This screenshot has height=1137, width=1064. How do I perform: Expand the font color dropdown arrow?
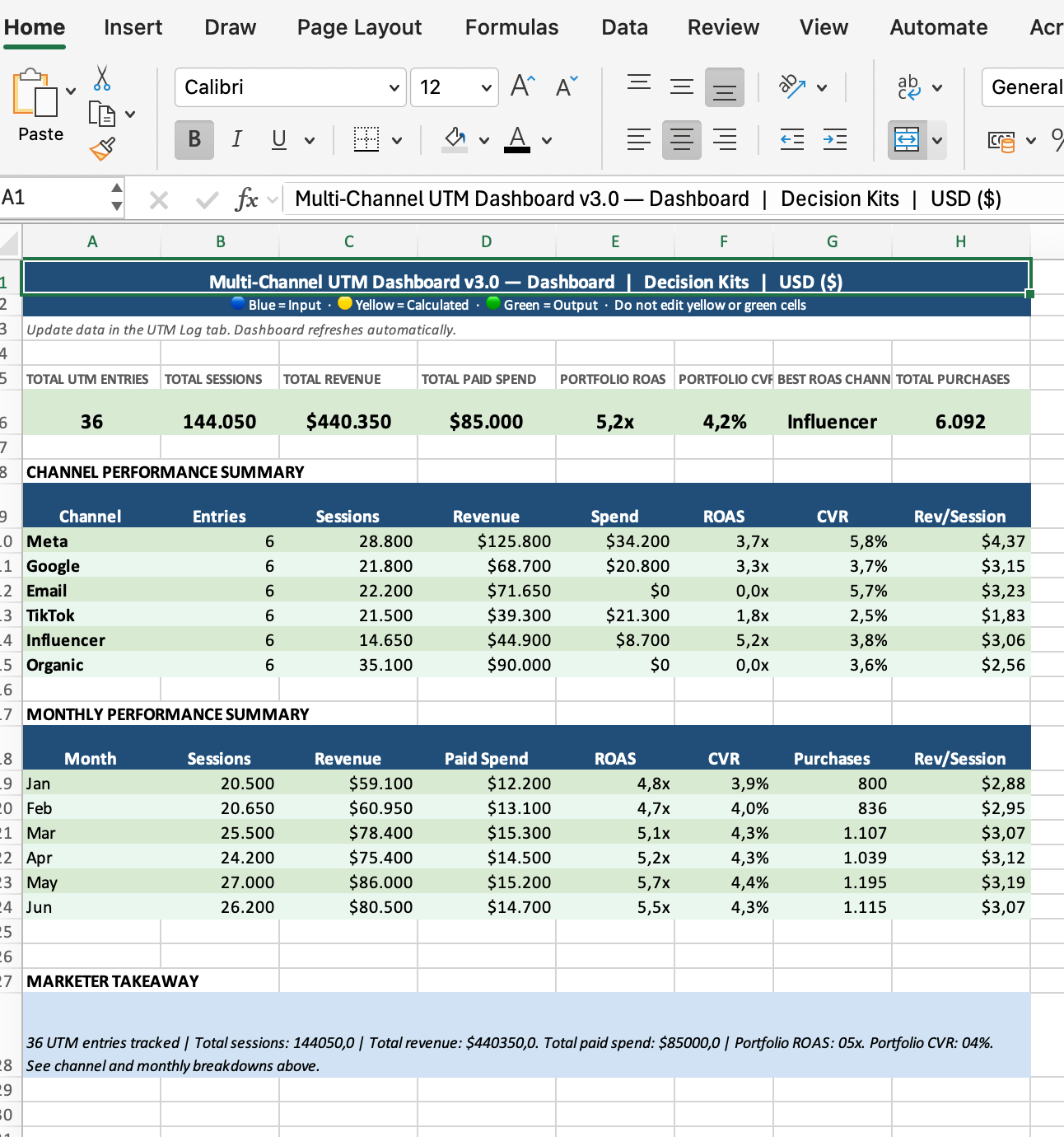point(547,140)
